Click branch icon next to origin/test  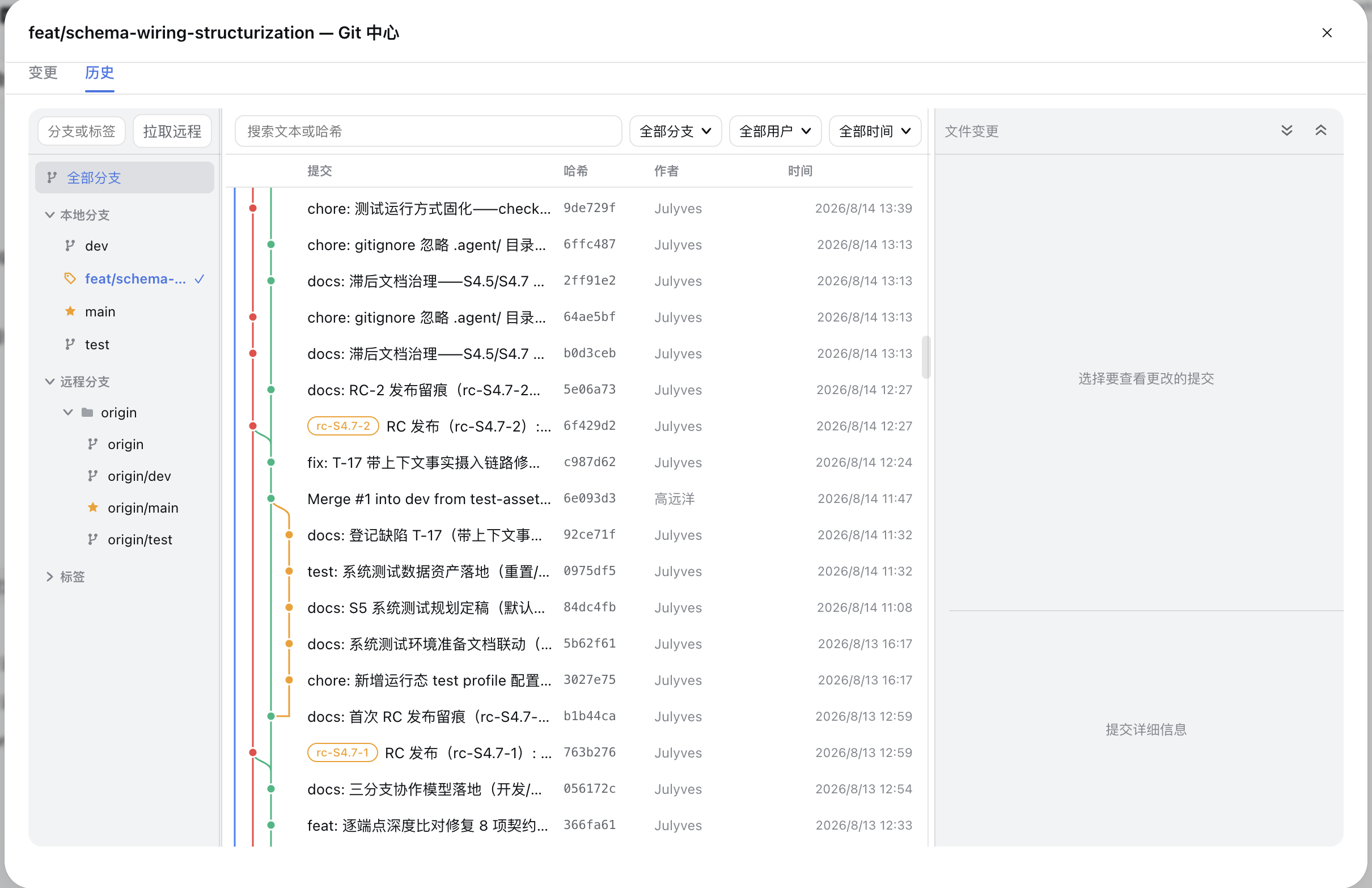[92, 539]
